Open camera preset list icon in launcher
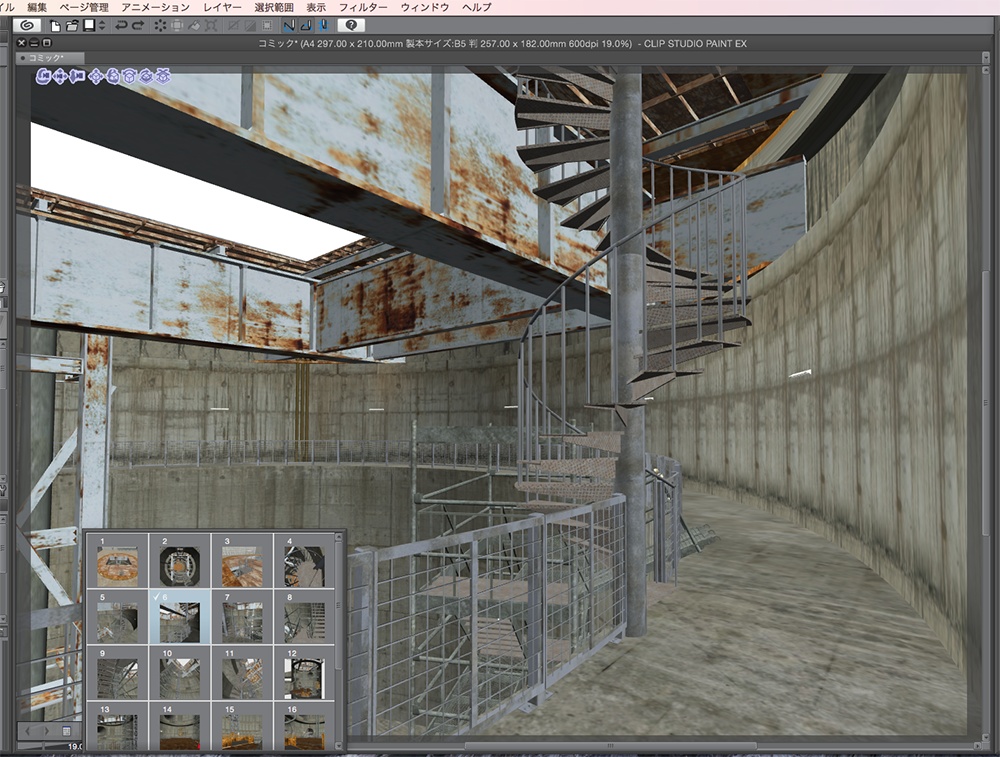Viewport: 1000px width, 757px height. coord(66,730)
